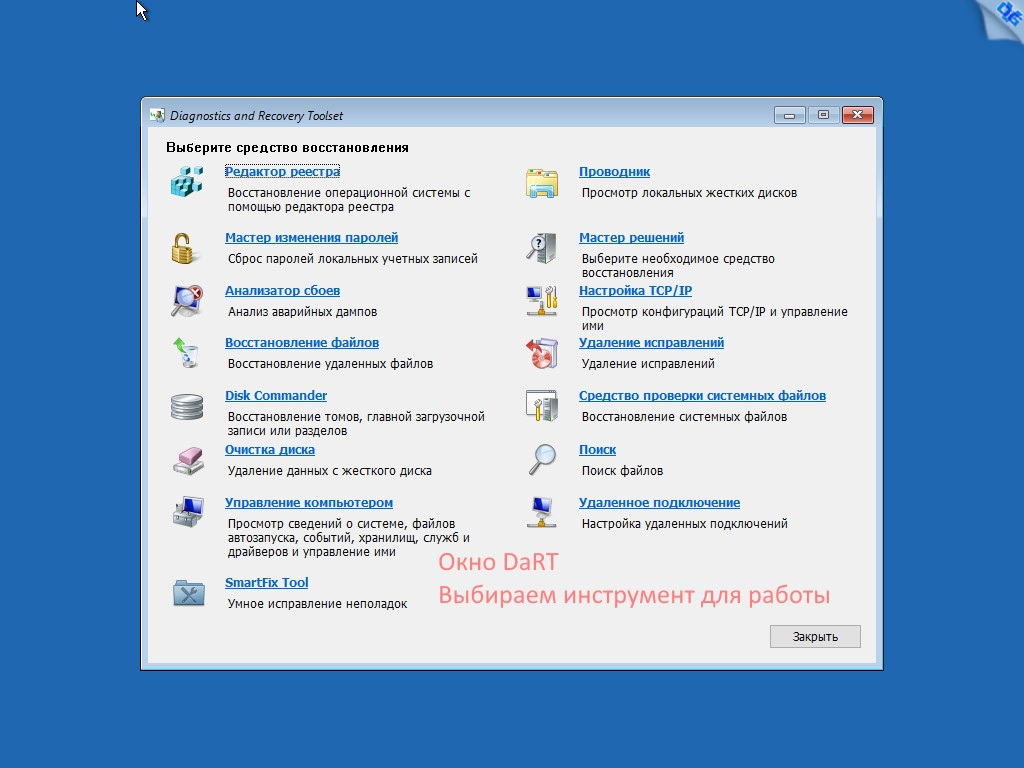1024x768 pixels.
Task: Click the Disk Commander disk stack icon
Action: (186, 406)
